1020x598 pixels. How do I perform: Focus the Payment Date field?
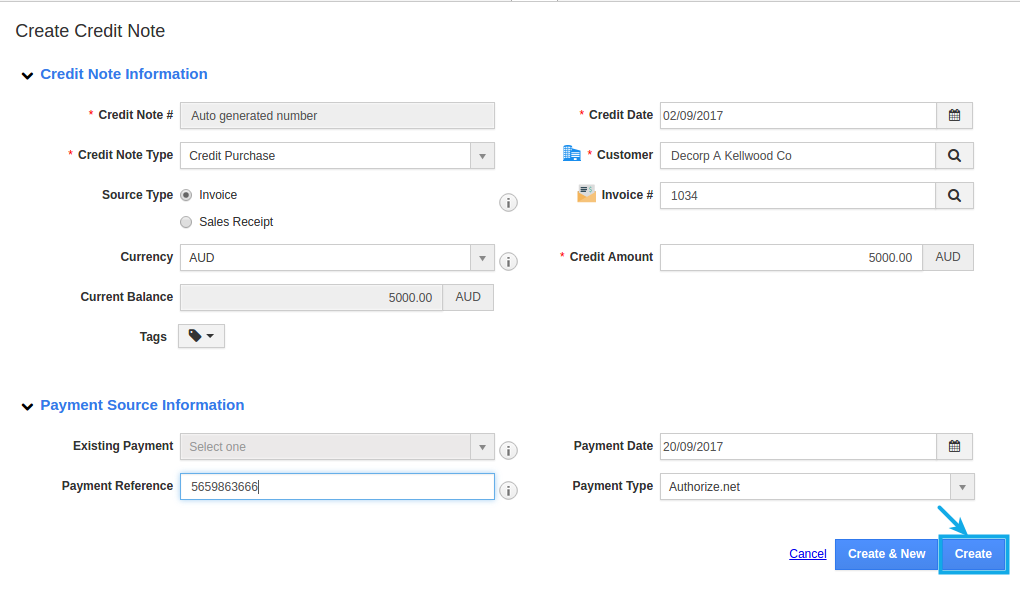798,446
